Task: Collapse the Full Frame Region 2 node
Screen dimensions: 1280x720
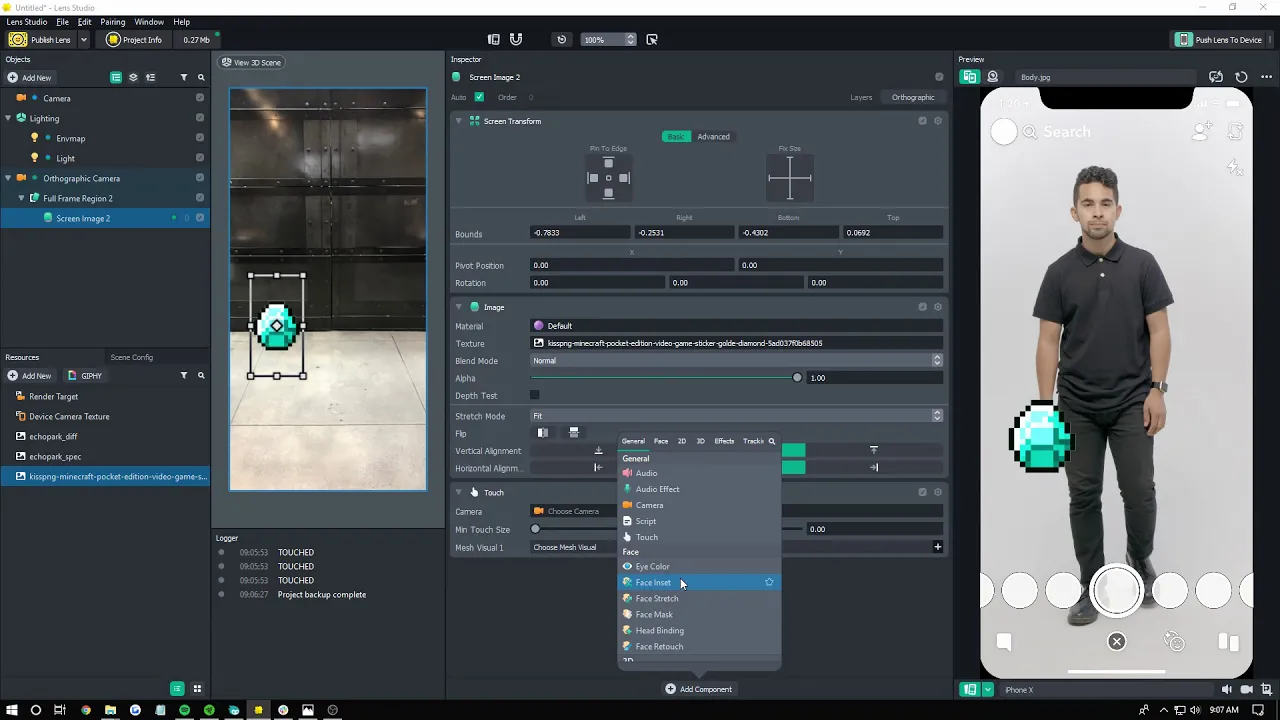Action: 21,198
